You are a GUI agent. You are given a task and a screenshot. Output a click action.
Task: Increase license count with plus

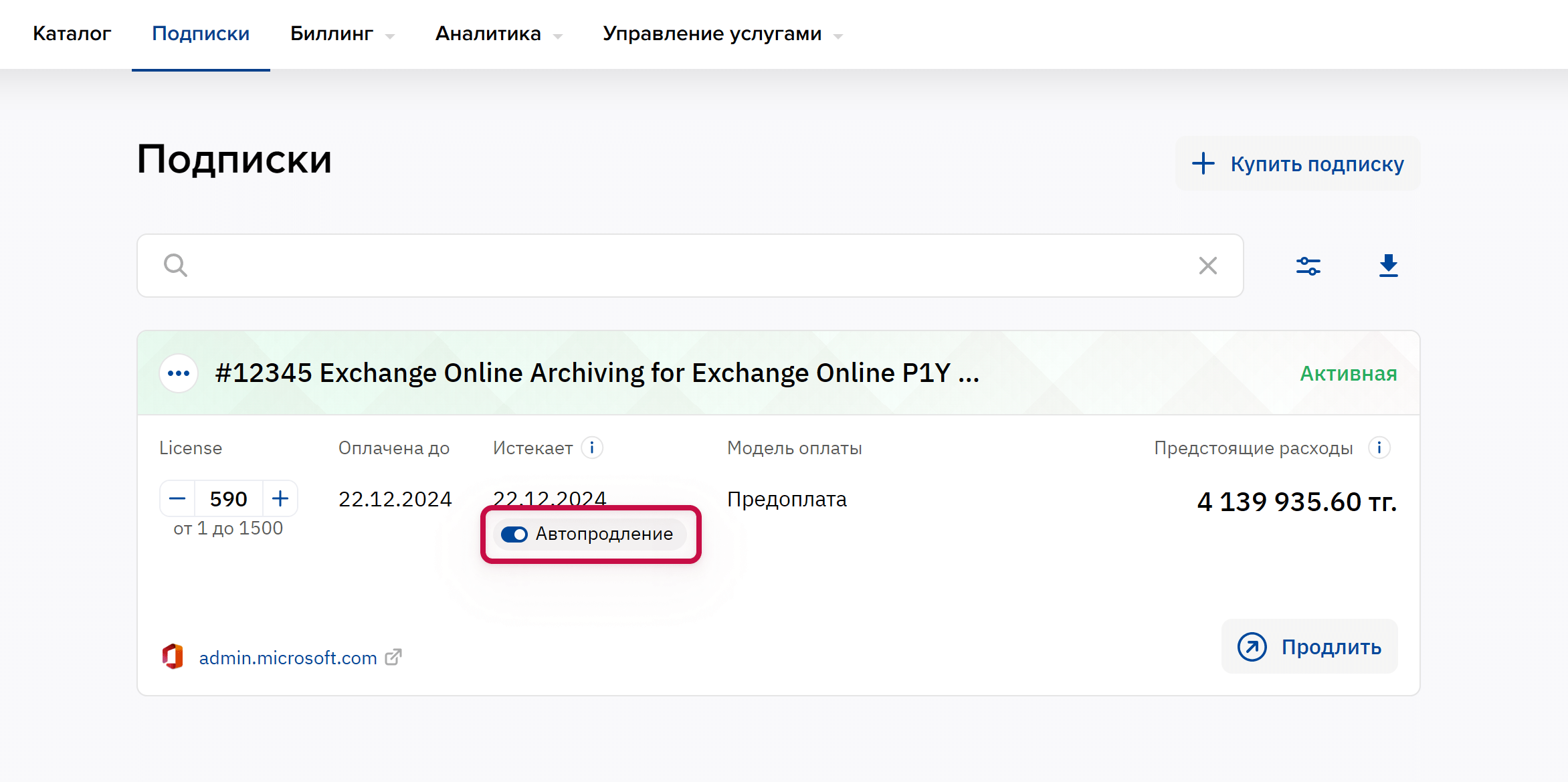click(280, 498)
